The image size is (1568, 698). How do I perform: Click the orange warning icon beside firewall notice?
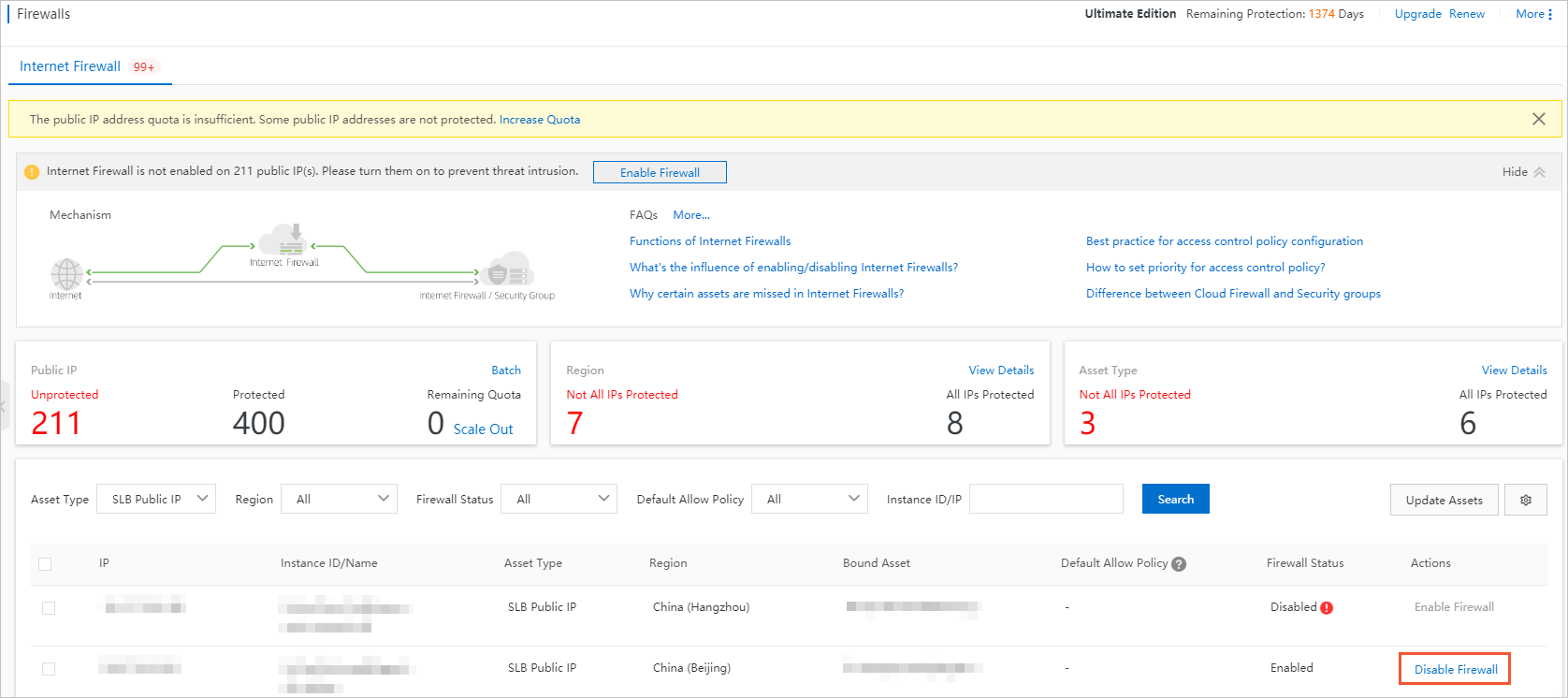coord(32,172)
